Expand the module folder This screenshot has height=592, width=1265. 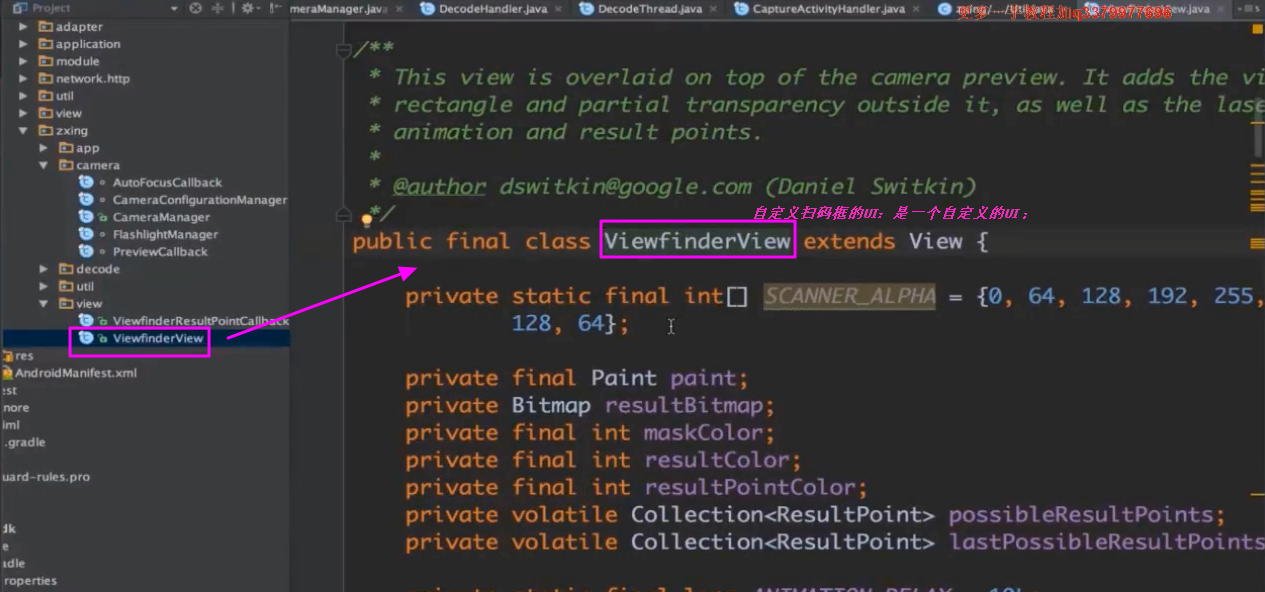point(24,61)
